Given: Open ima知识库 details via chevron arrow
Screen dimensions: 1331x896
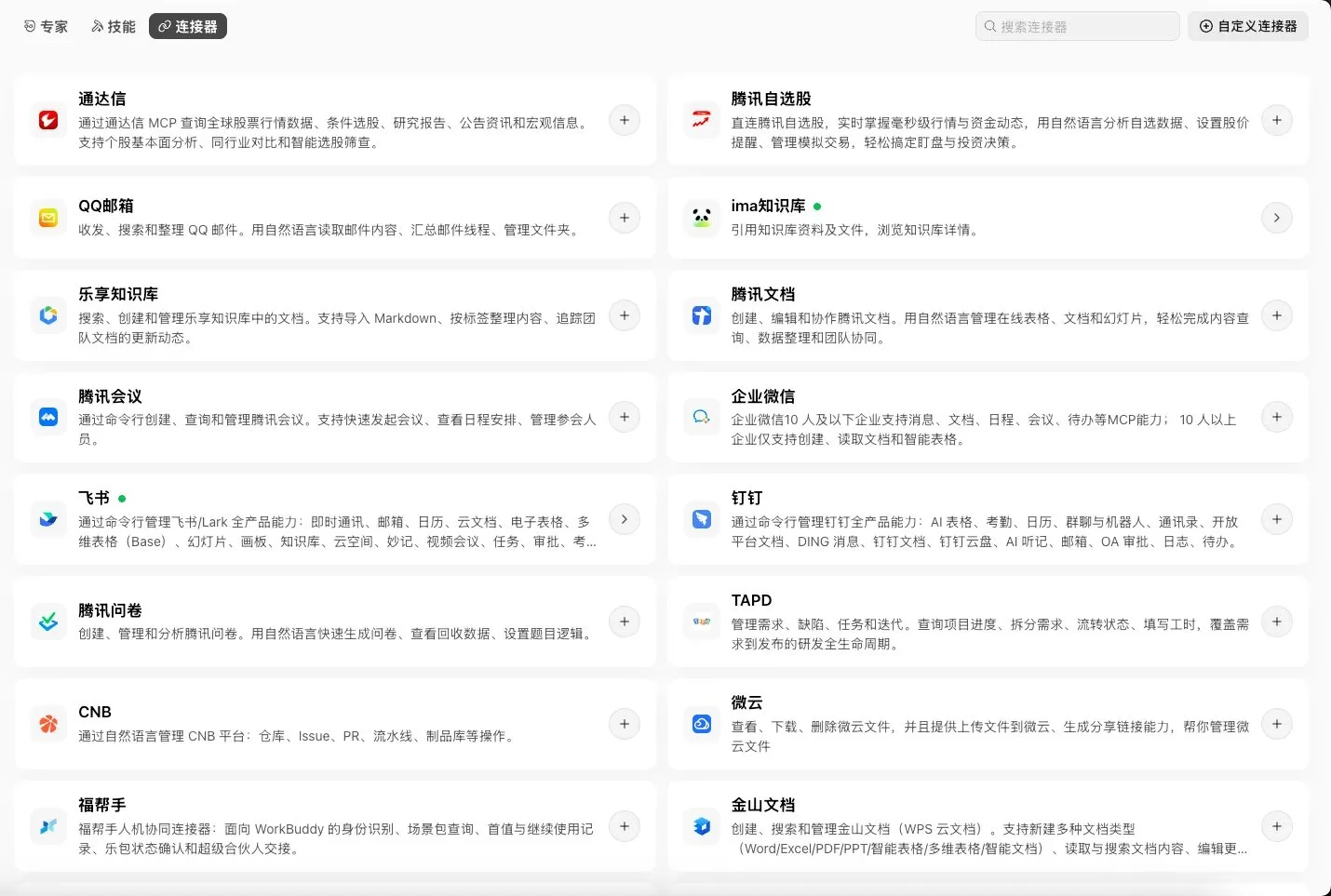Looking at the screenshot, I should (1277, 218).
